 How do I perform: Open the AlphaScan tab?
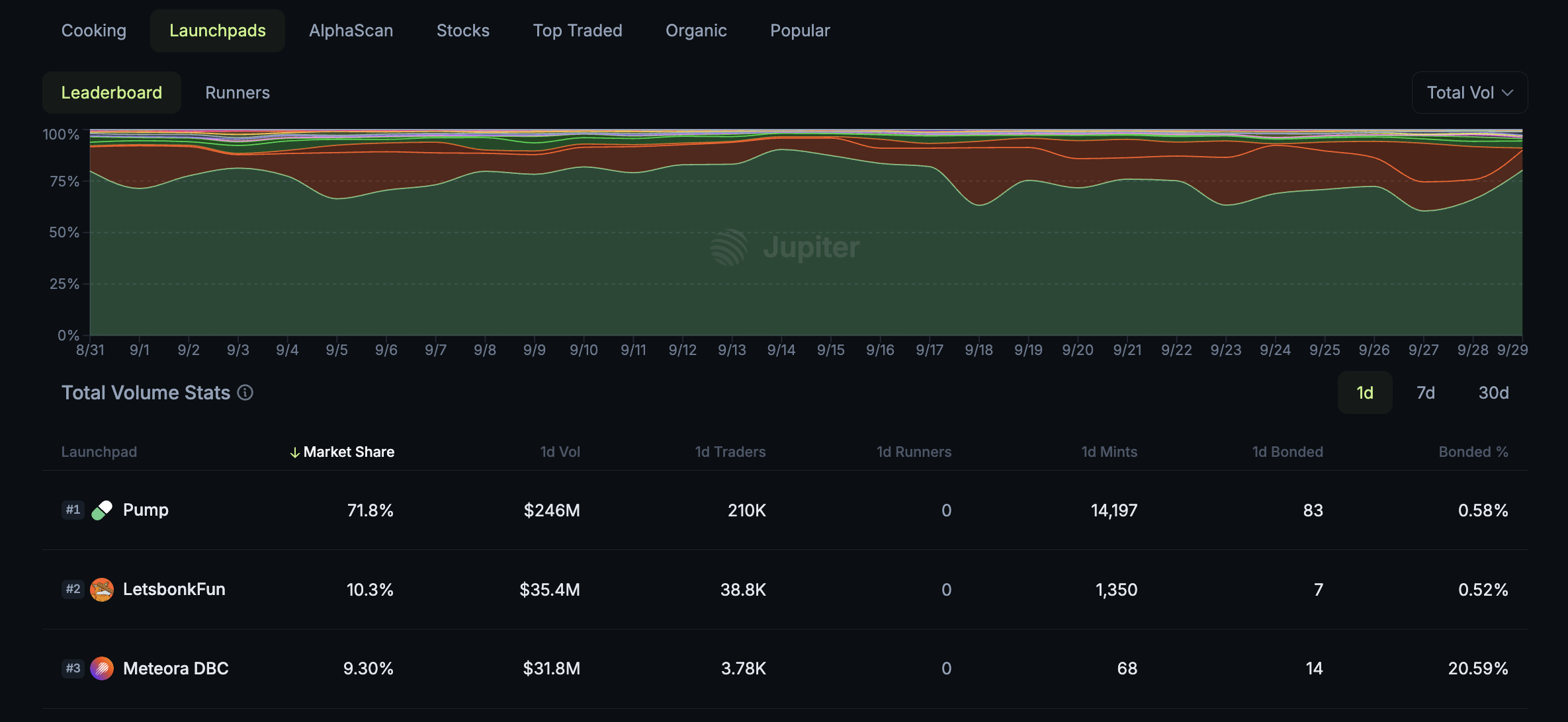click(x=351, y=30)
